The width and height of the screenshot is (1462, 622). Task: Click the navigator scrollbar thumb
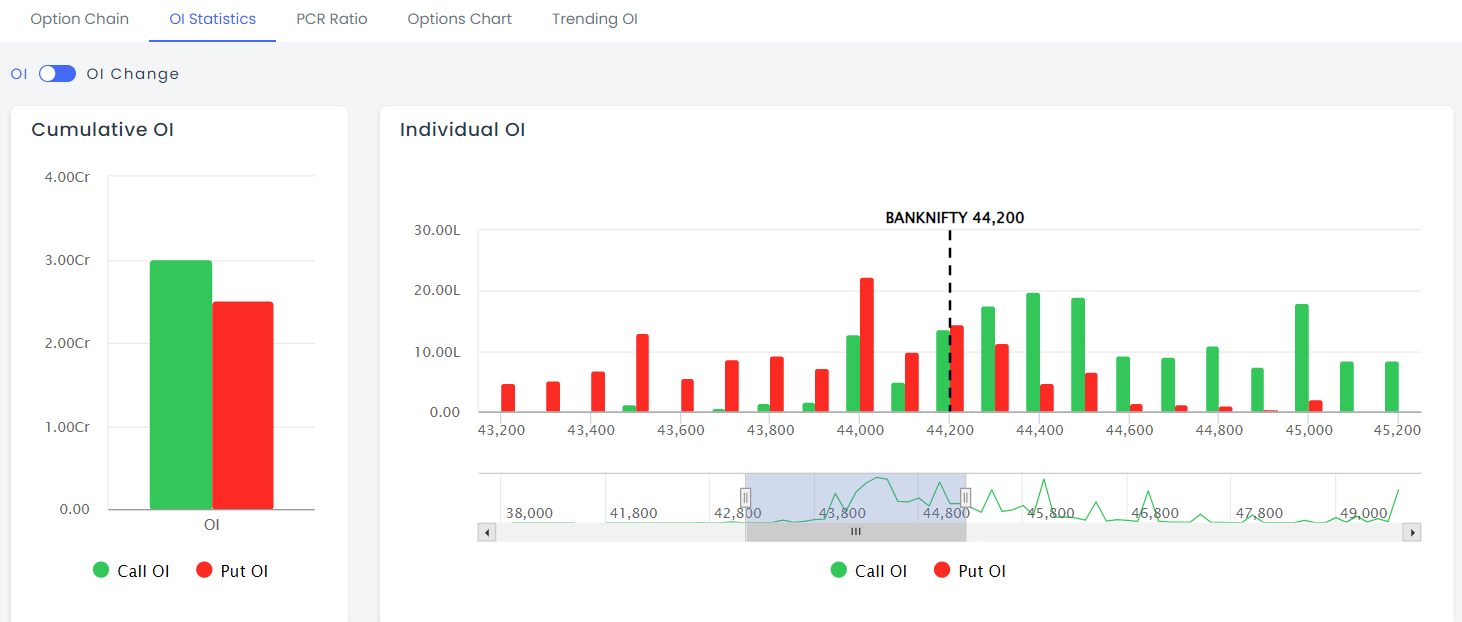pyautogui.click(x=856, y=533)
